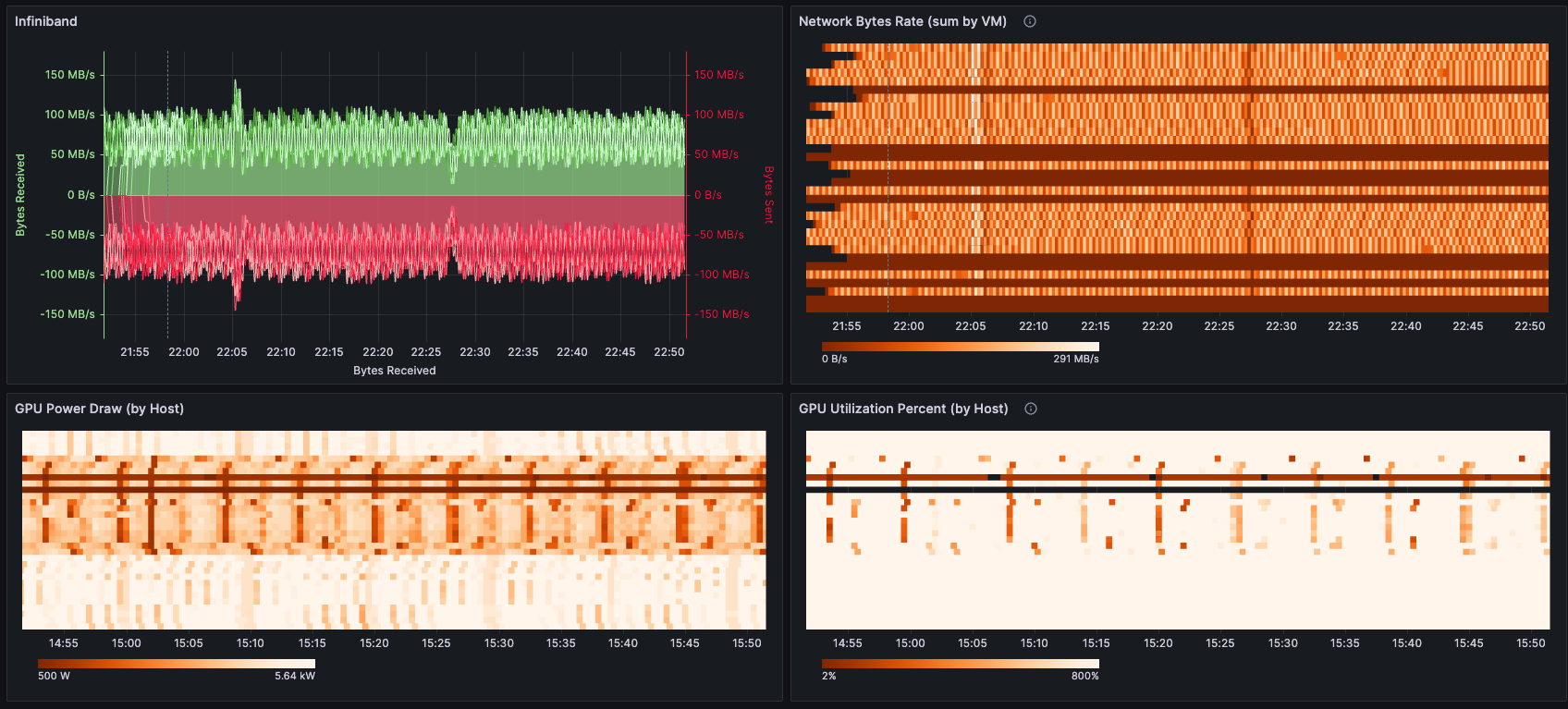Open Network Bytes Rate (sum by VM) panel menu
The width and height of the screenshot is (1568, 709).
pyautogui.click(x=901, y=21)
